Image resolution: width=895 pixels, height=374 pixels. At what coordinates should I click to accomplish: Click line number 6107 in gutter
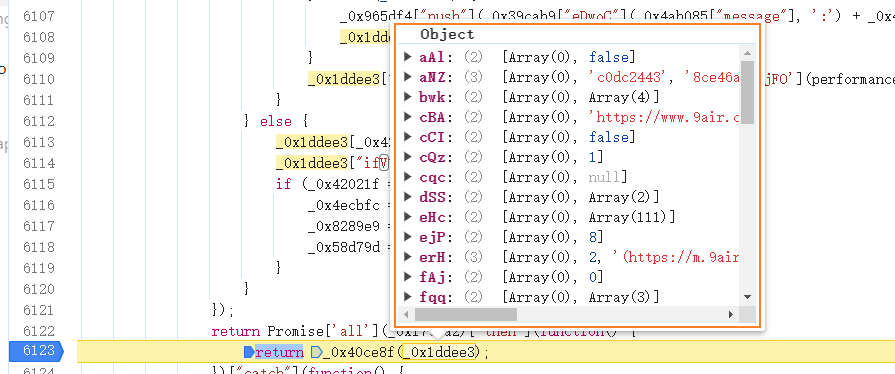39,16
